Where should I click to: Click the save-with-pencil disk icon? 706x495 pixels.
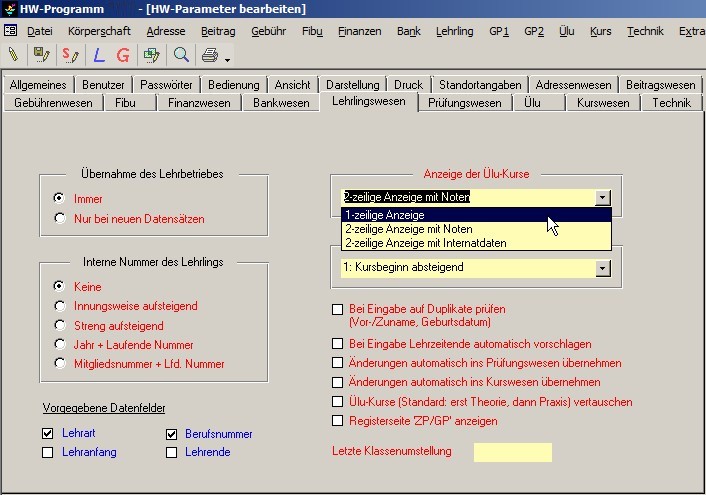coord(41,54)
